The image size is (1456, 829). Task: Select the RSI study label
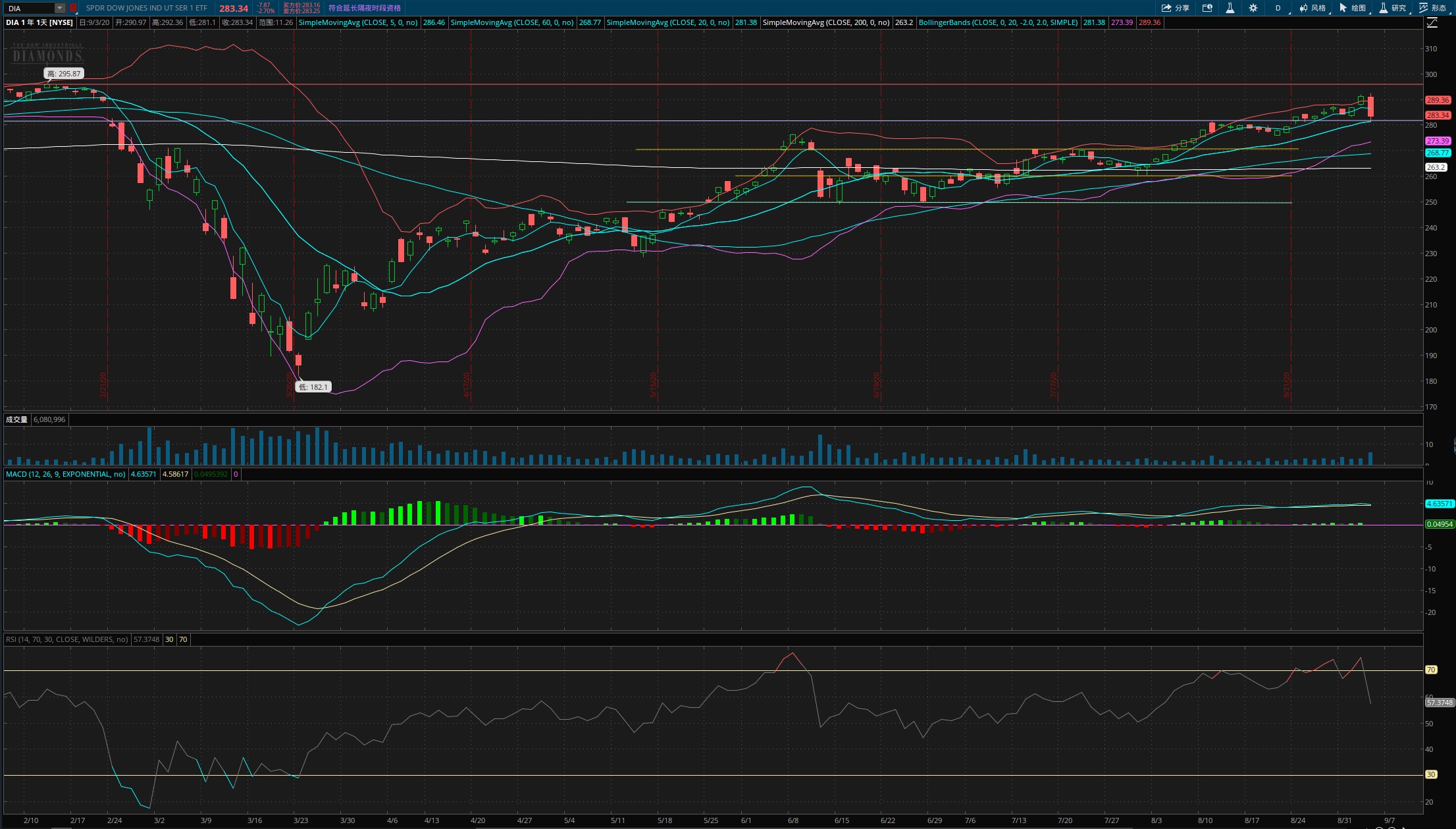[x=67, y=639]
